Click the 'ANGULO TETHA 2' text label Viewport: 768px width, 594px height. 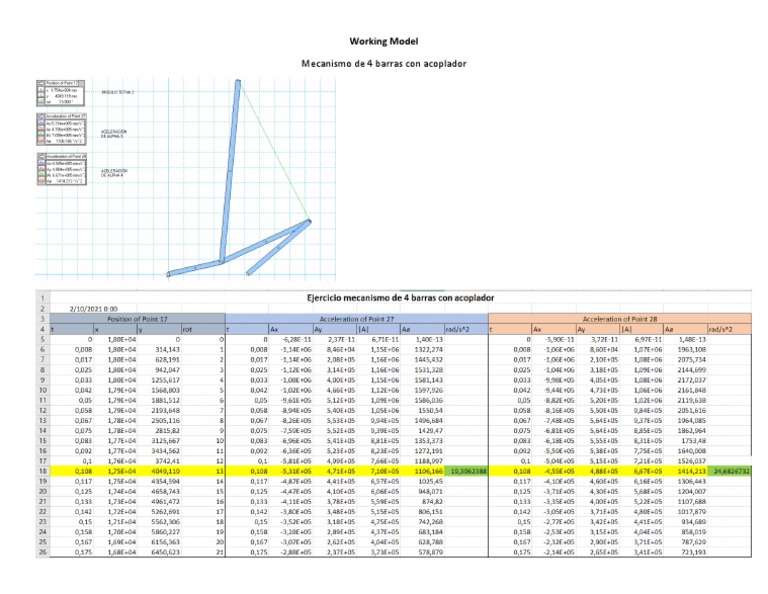coord(119,91)
